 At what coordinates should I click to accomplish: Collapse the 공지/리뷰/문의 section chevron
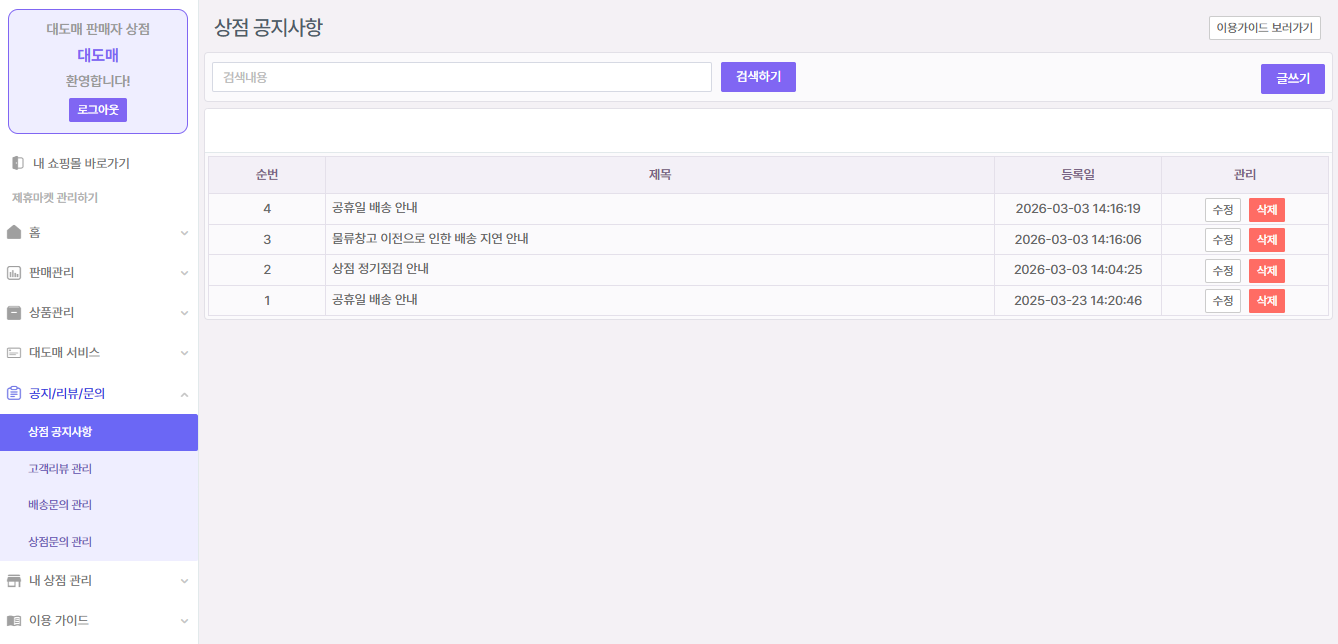[x=184, y=394]
